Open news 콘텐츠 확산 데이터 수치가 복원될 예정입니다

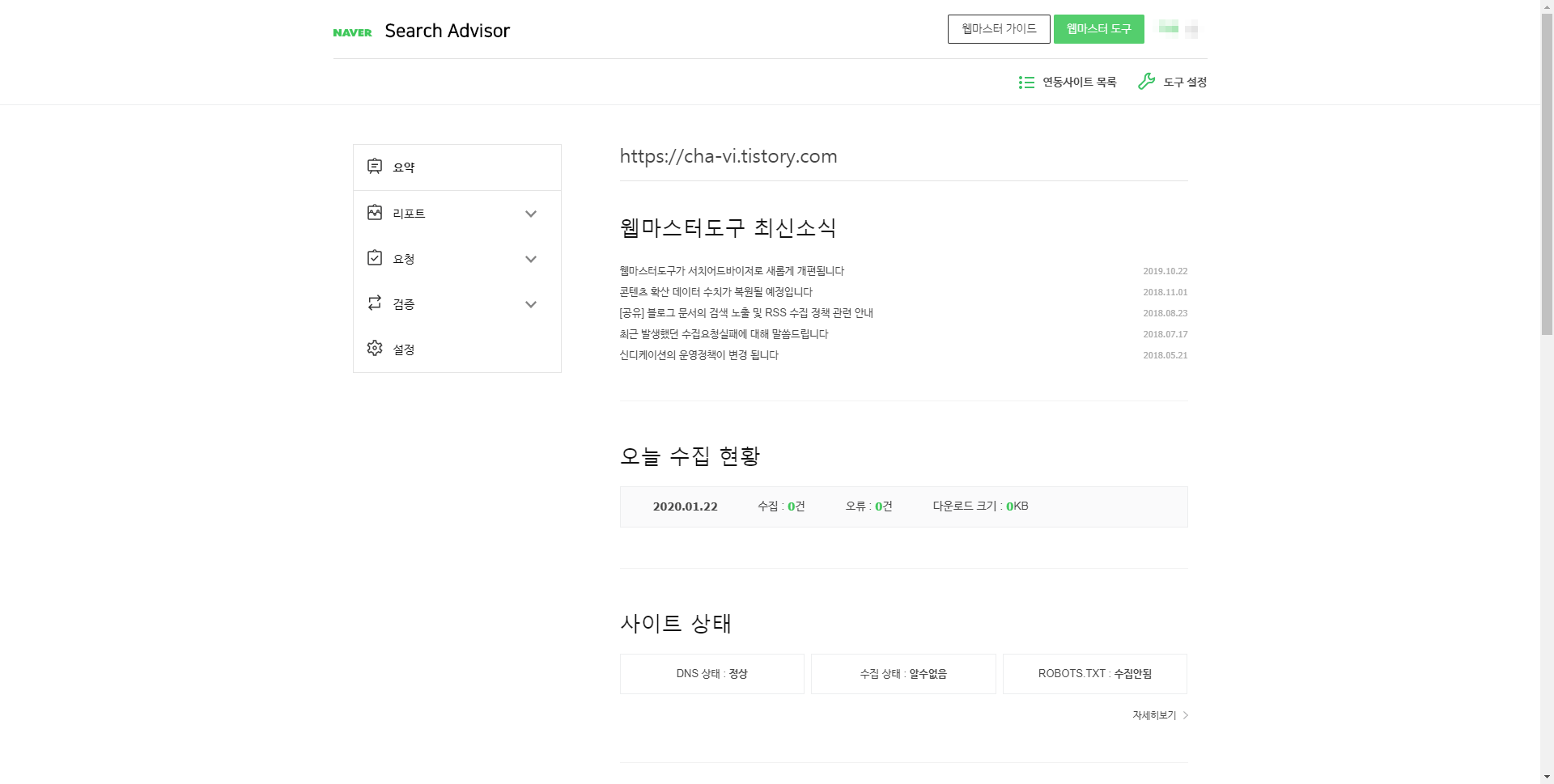716,292
